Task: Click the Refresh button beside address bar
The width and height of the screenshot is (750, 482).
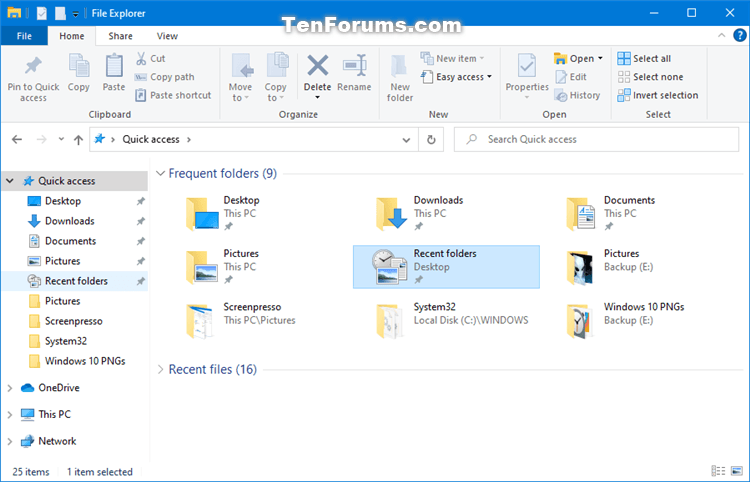Action: click(x=431, y=140)
